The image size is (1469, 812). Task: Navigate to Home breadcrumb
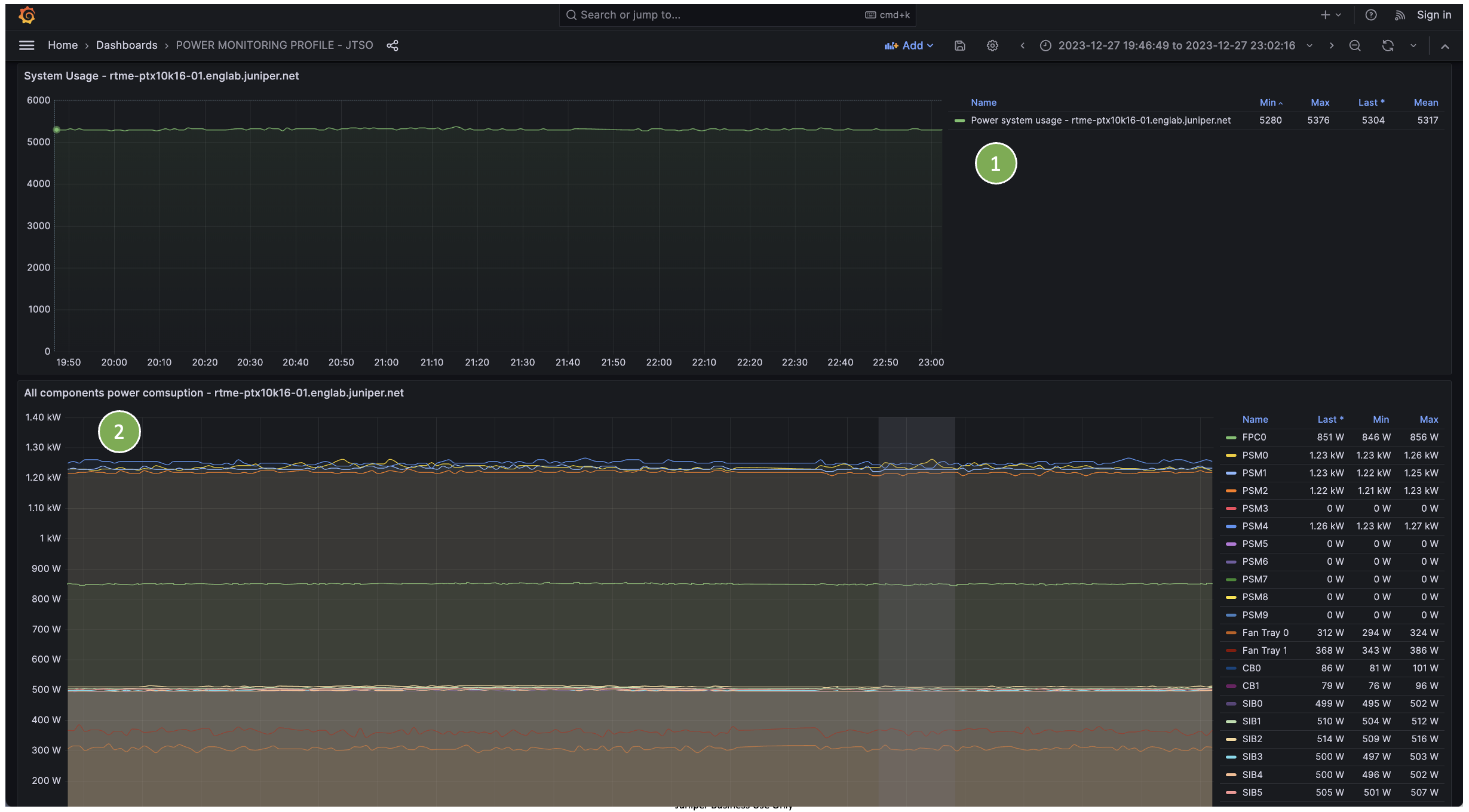pyautogui.click(x=63, y=45)
